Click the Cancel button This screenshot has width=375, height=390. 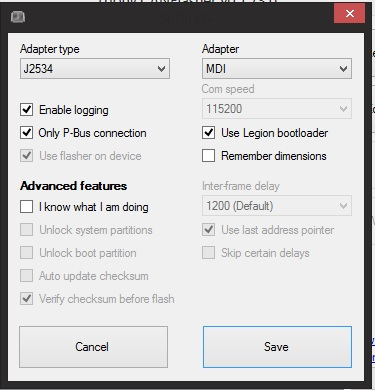[93, 347]
